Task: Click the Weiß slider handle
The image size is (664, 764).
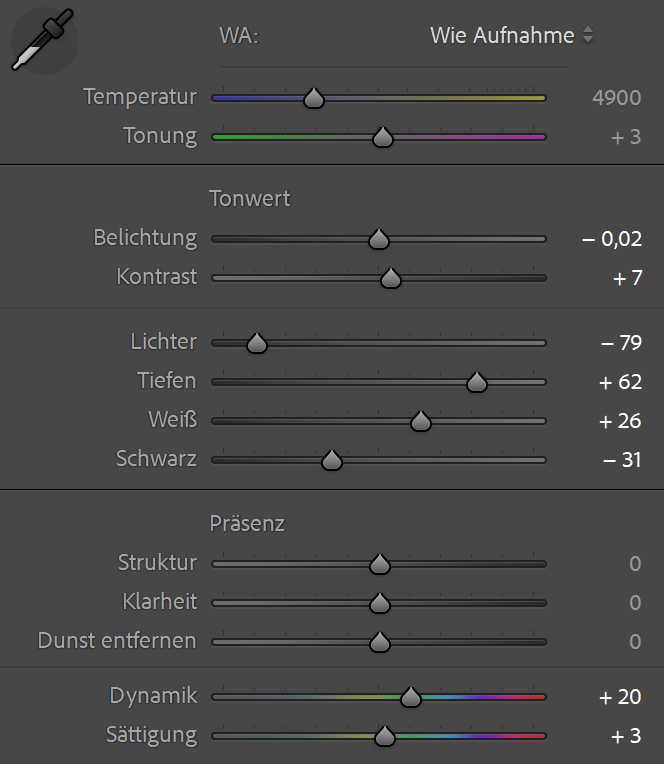Action: (x=421, y=422)
